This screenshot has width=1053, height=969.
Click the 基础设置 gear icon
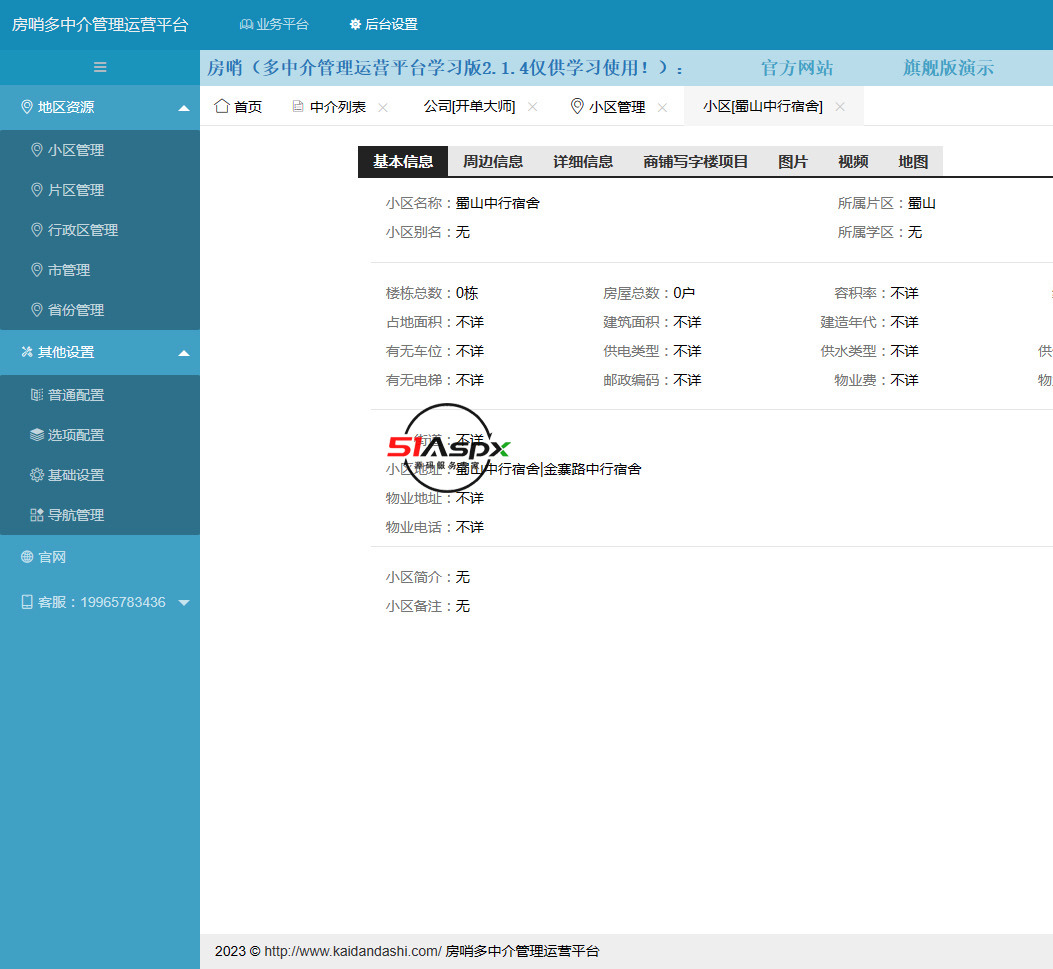click(x=37, y=475)
